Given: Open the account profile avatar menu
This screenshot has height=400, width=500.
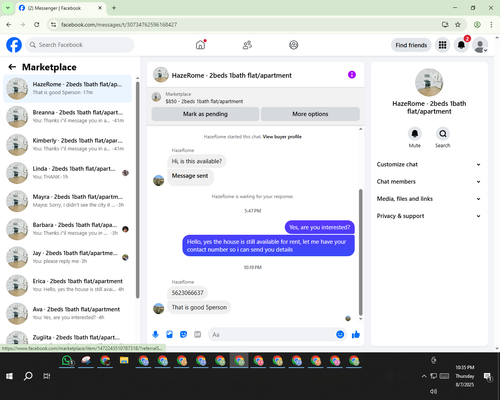Looking at the screenshot, I should 480,45.
